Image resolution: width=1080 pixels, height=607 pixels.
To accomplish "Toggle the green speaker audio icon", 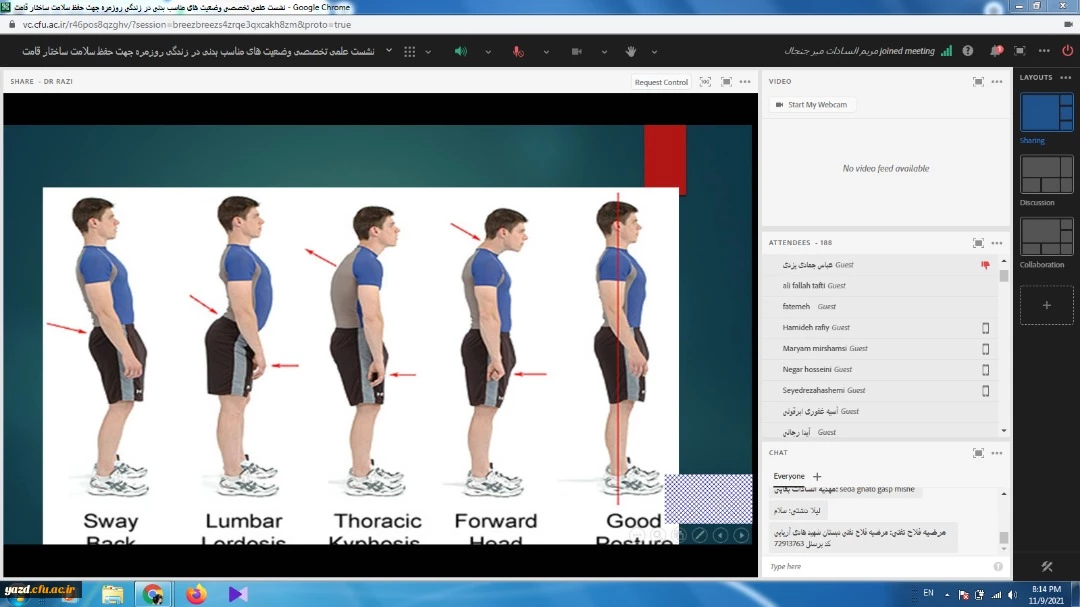I will [x=461, y=51].
